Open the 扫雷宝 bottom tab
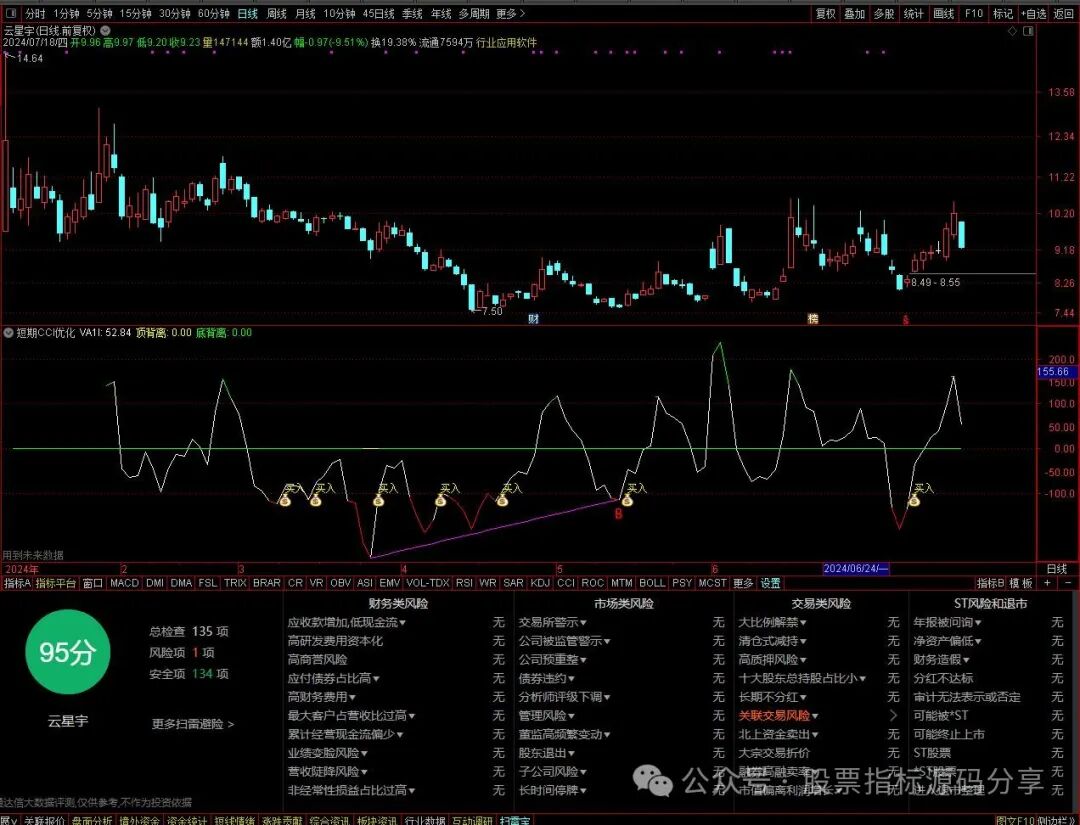1080x825 pixels. pyautogui.click(x=515, y=820)
